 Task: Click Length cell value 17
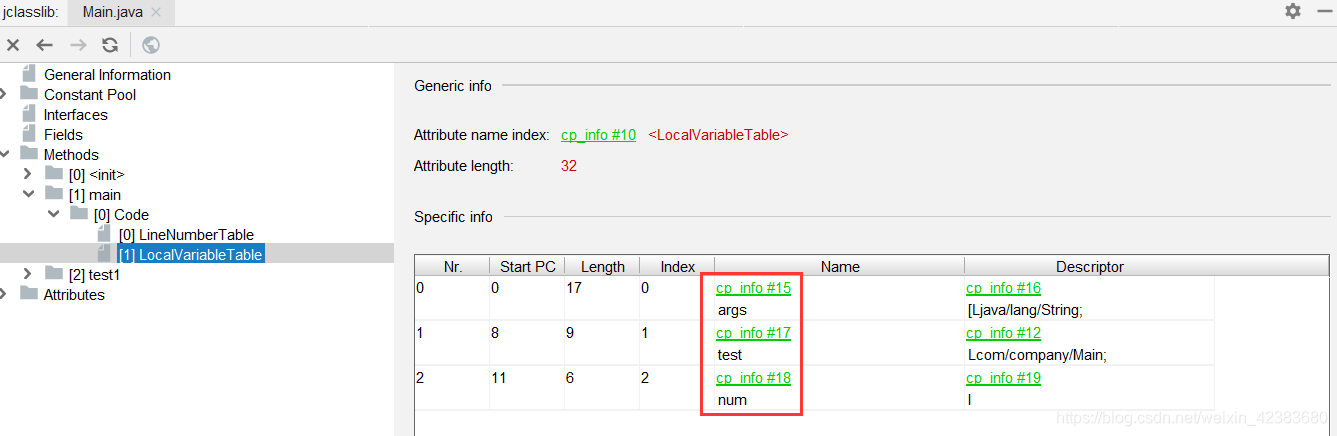573,288
